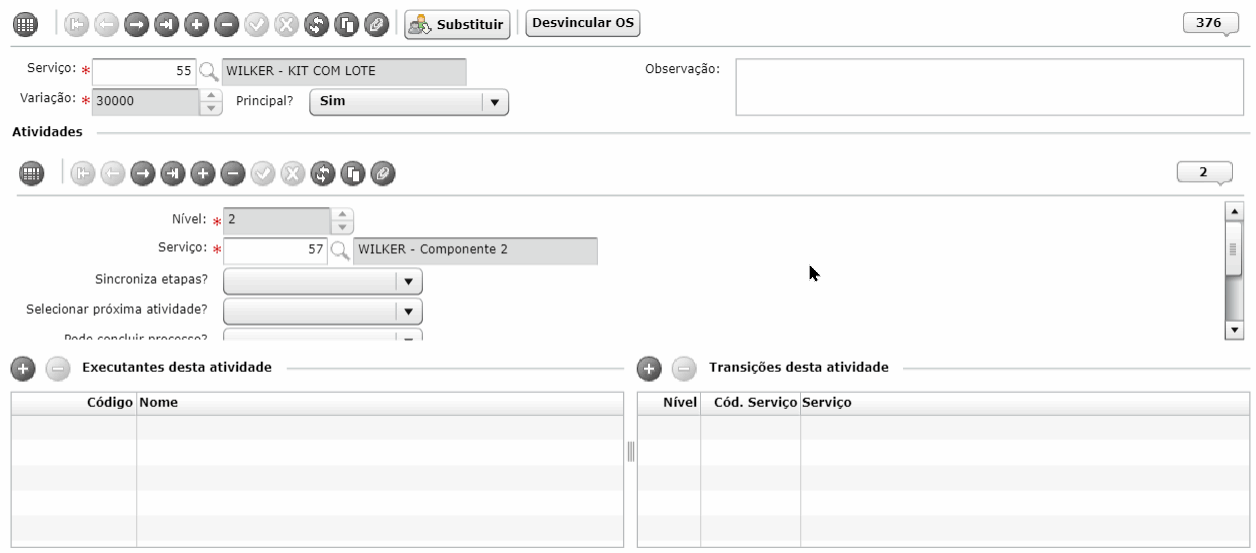Search service next to code 57

pos(339,250)
